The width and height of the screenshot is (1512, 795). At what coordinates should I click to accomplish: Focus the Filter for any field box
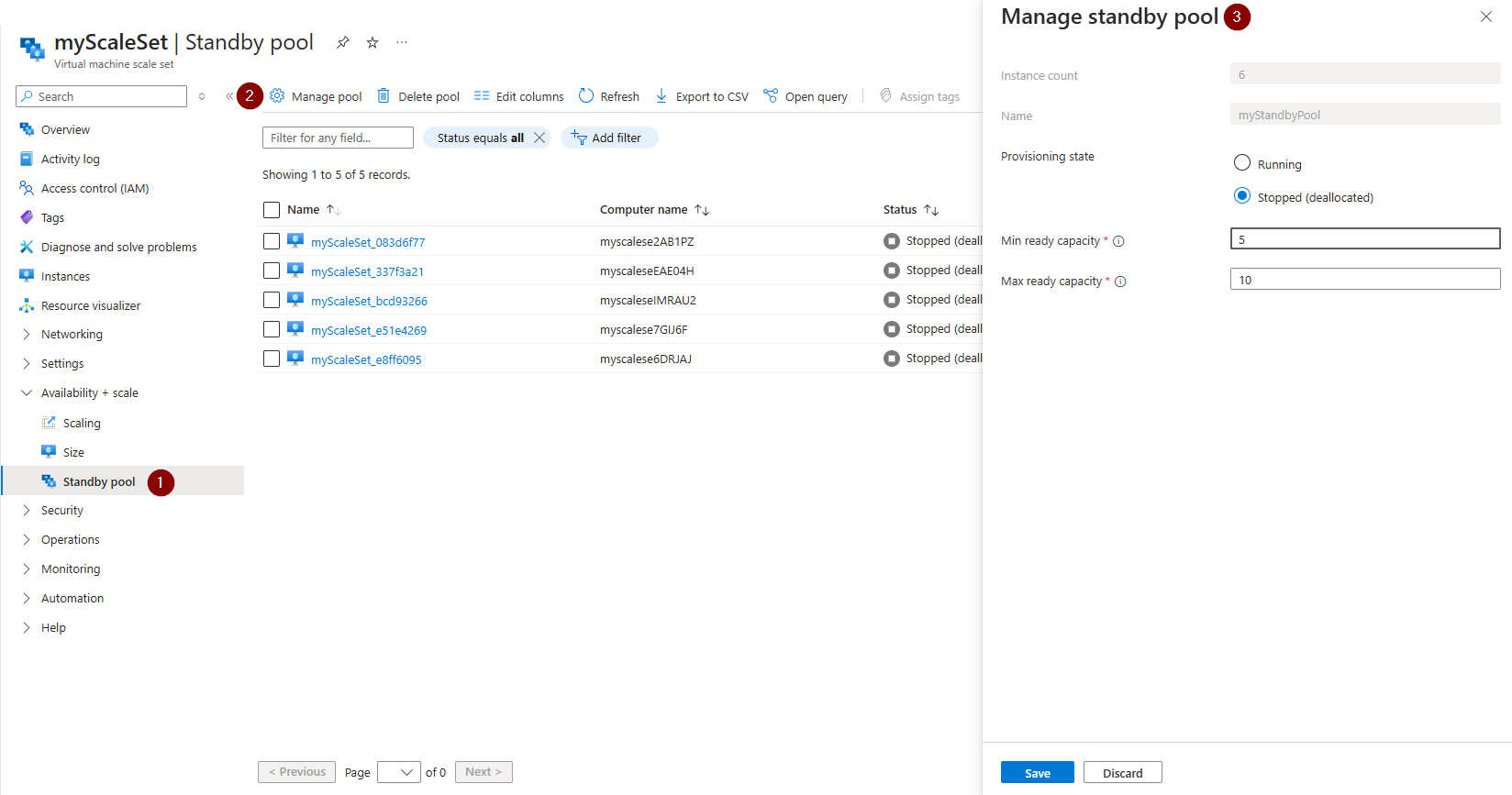tap(338, 138)
